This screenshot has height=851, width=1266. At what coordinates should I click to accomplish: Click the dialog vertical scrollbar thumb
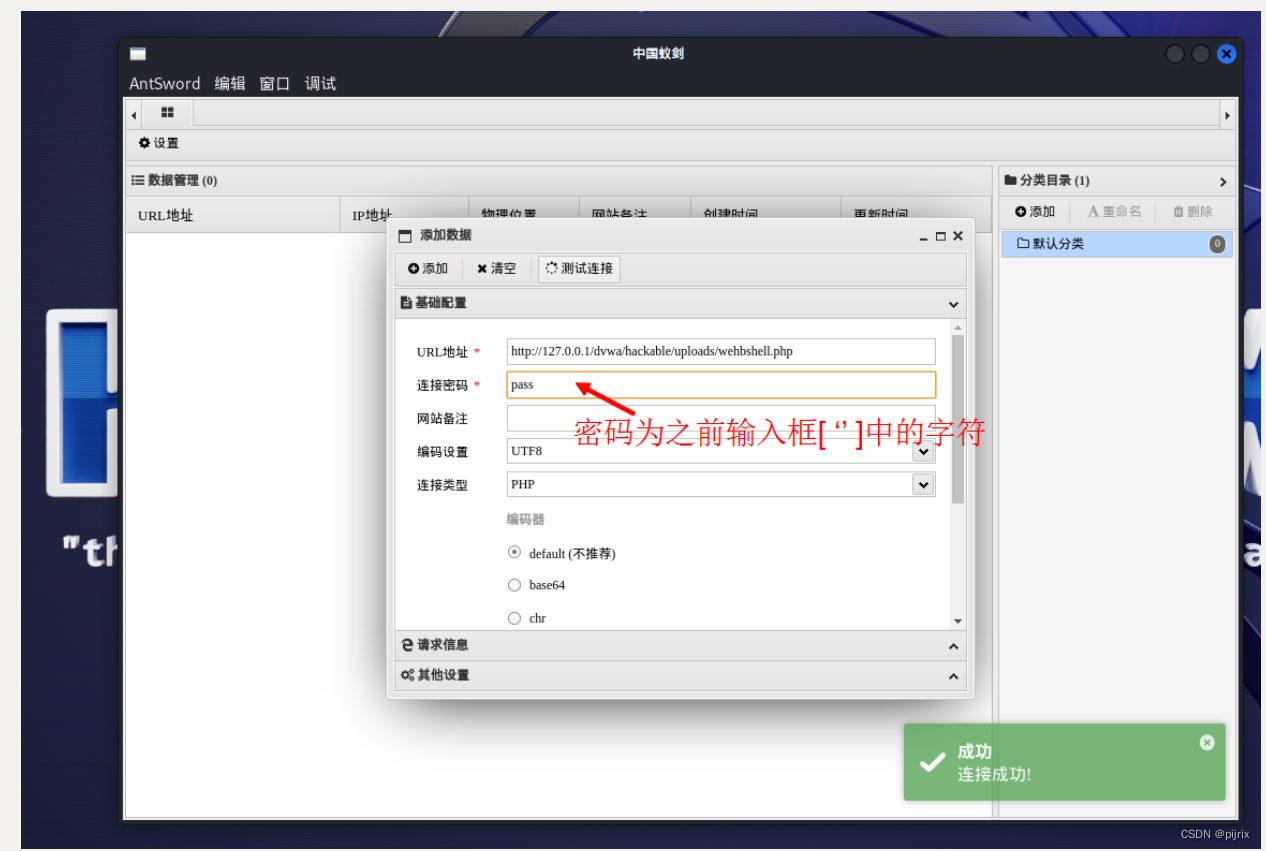[958, 419]
